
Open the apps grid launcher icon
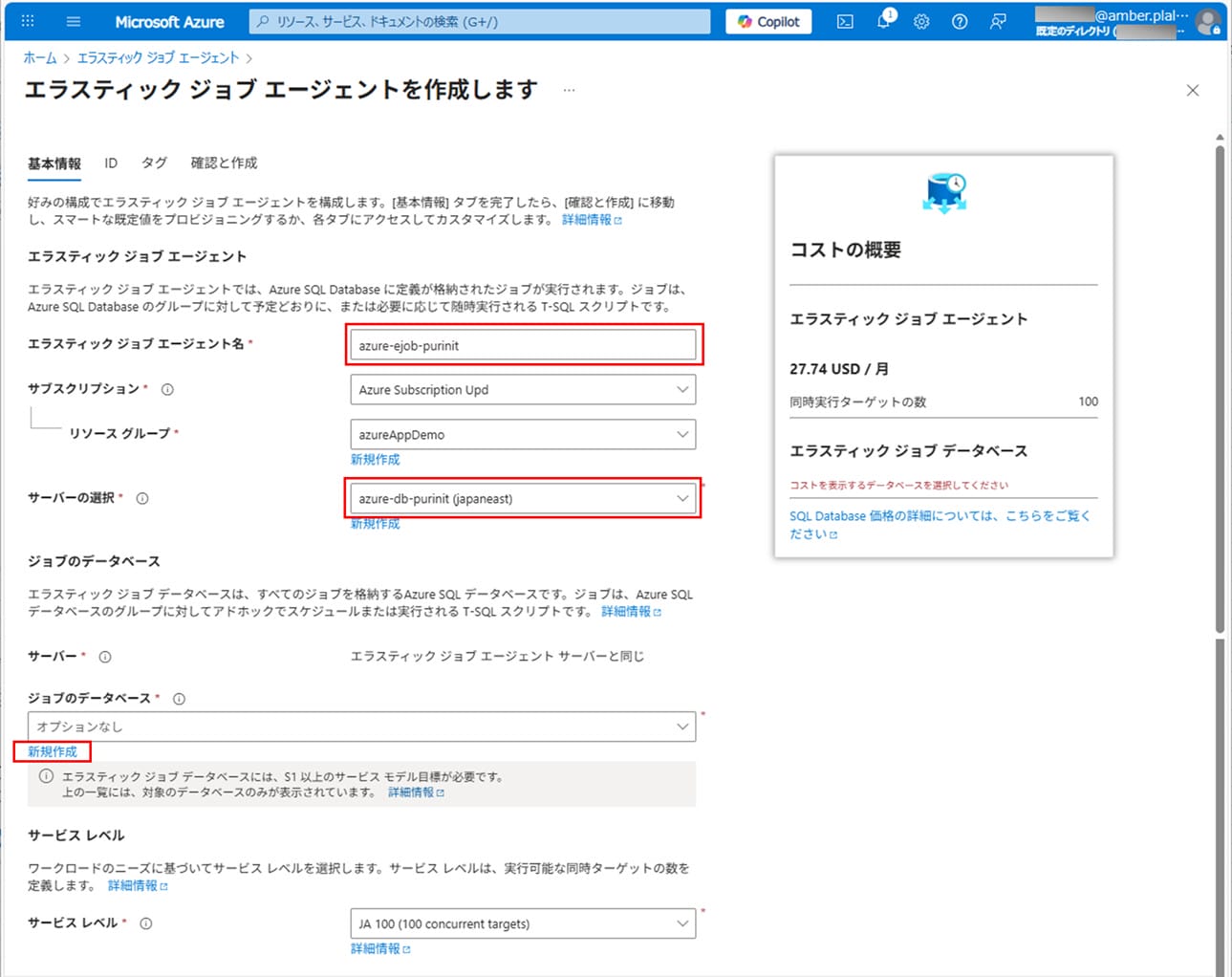28,21
